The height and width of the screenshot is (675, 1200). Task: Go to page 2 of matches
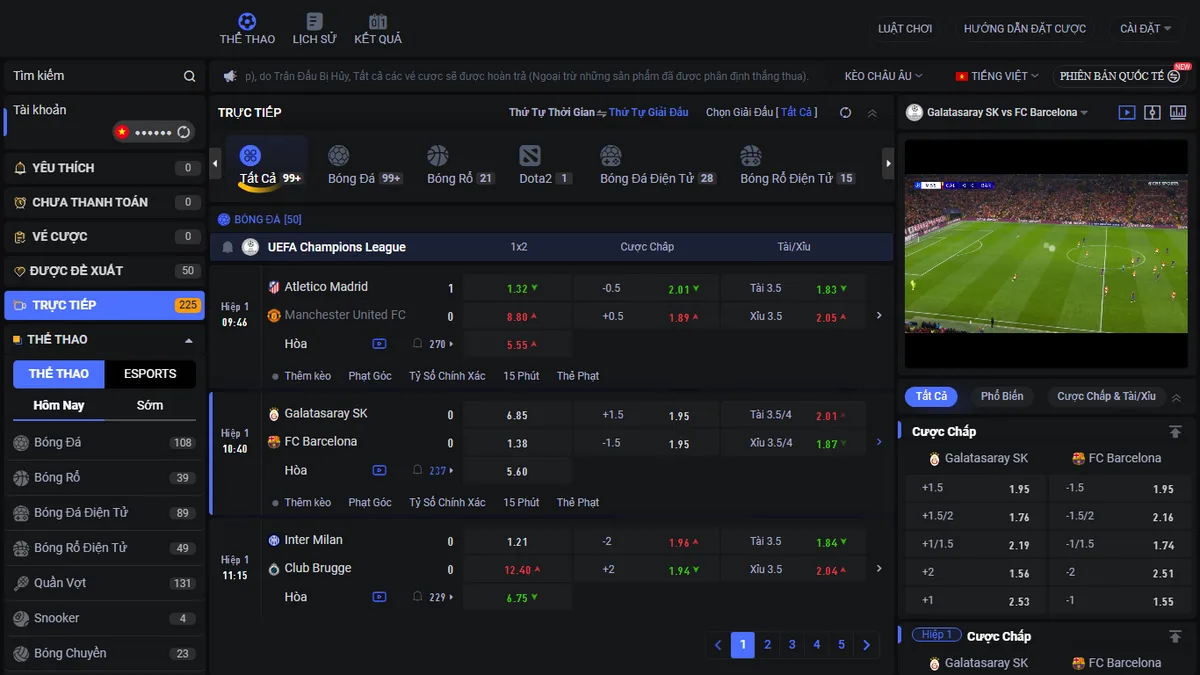767,645
